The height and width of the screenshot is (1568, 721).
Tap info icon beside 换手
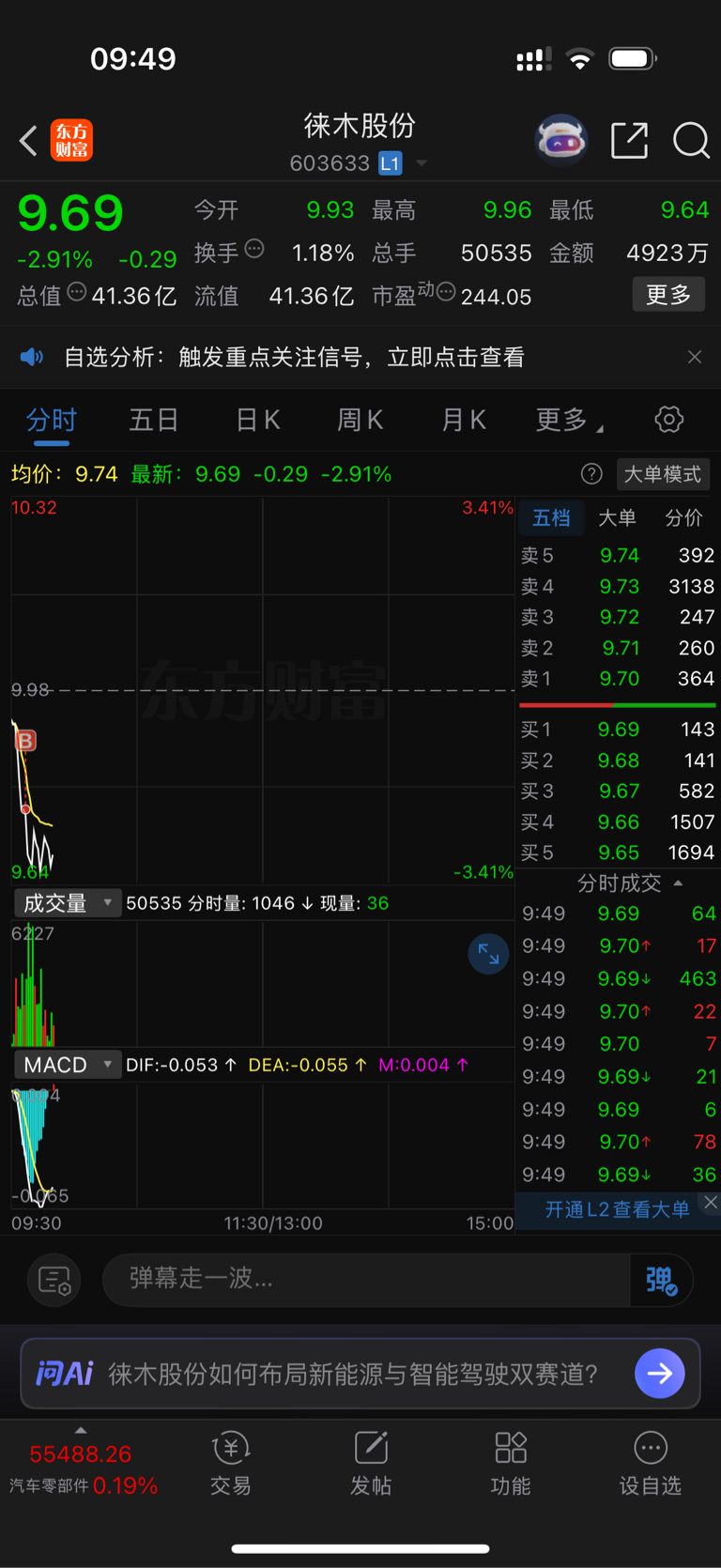pos(254,250)
